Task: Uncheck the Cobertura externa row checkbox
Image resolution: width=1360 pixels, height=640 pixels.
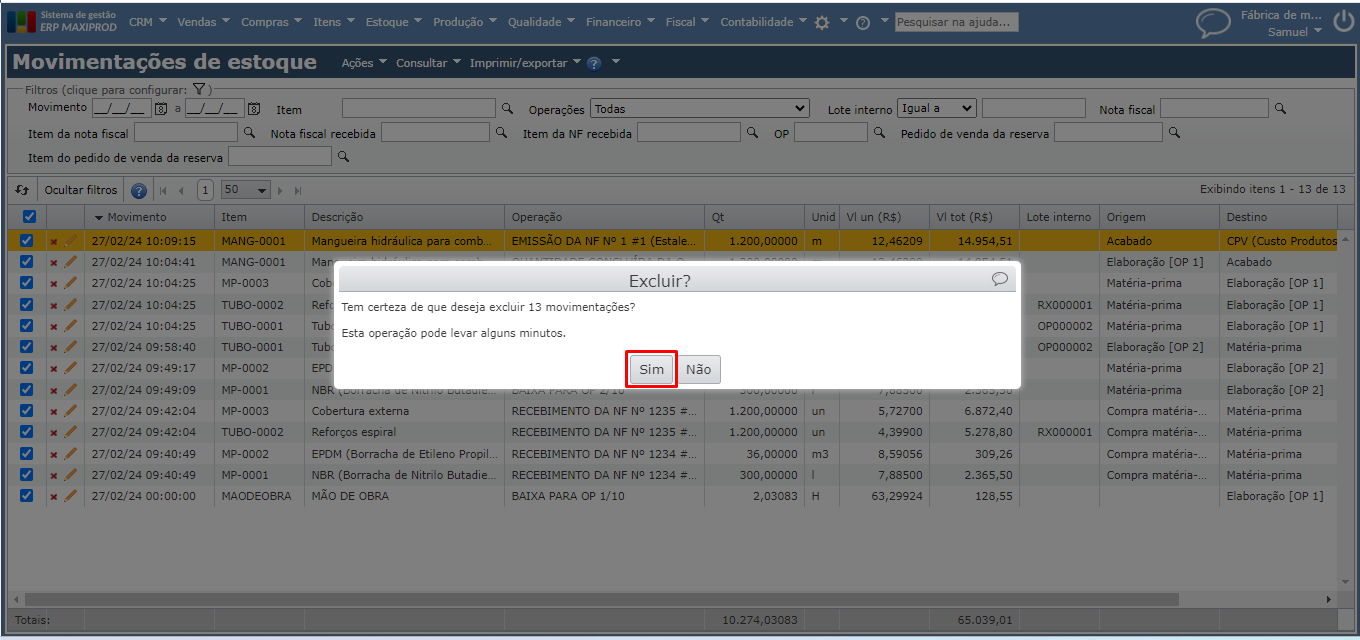Action: point(27,411)
